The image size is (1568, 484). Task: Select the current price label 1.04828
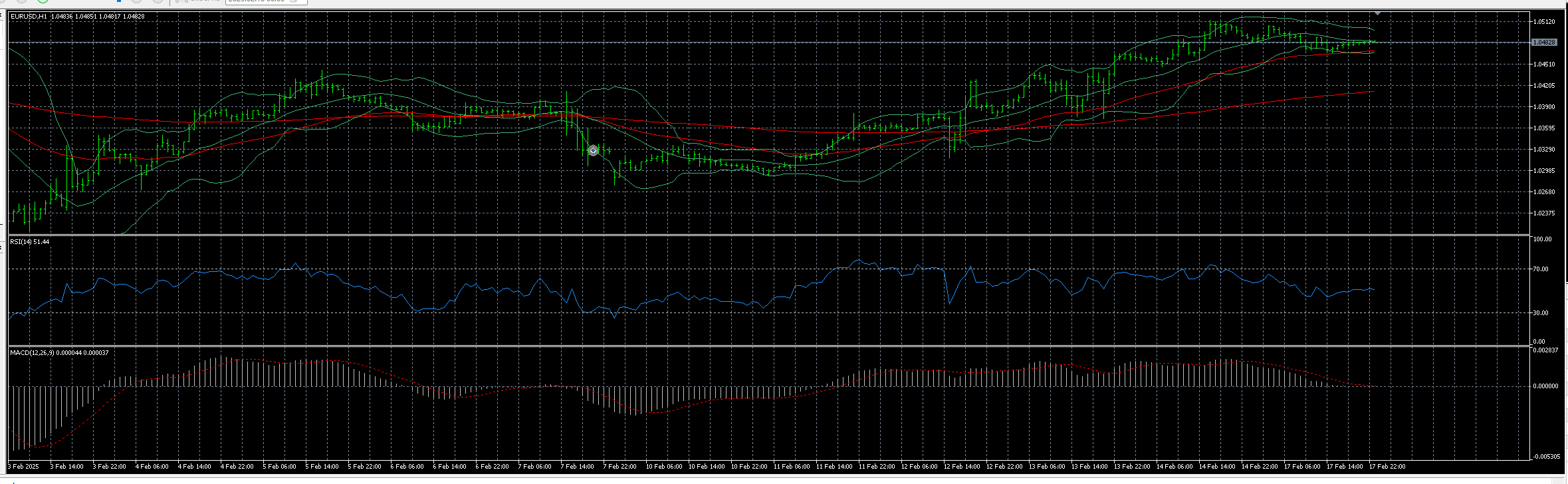(x=1544, y=43)
